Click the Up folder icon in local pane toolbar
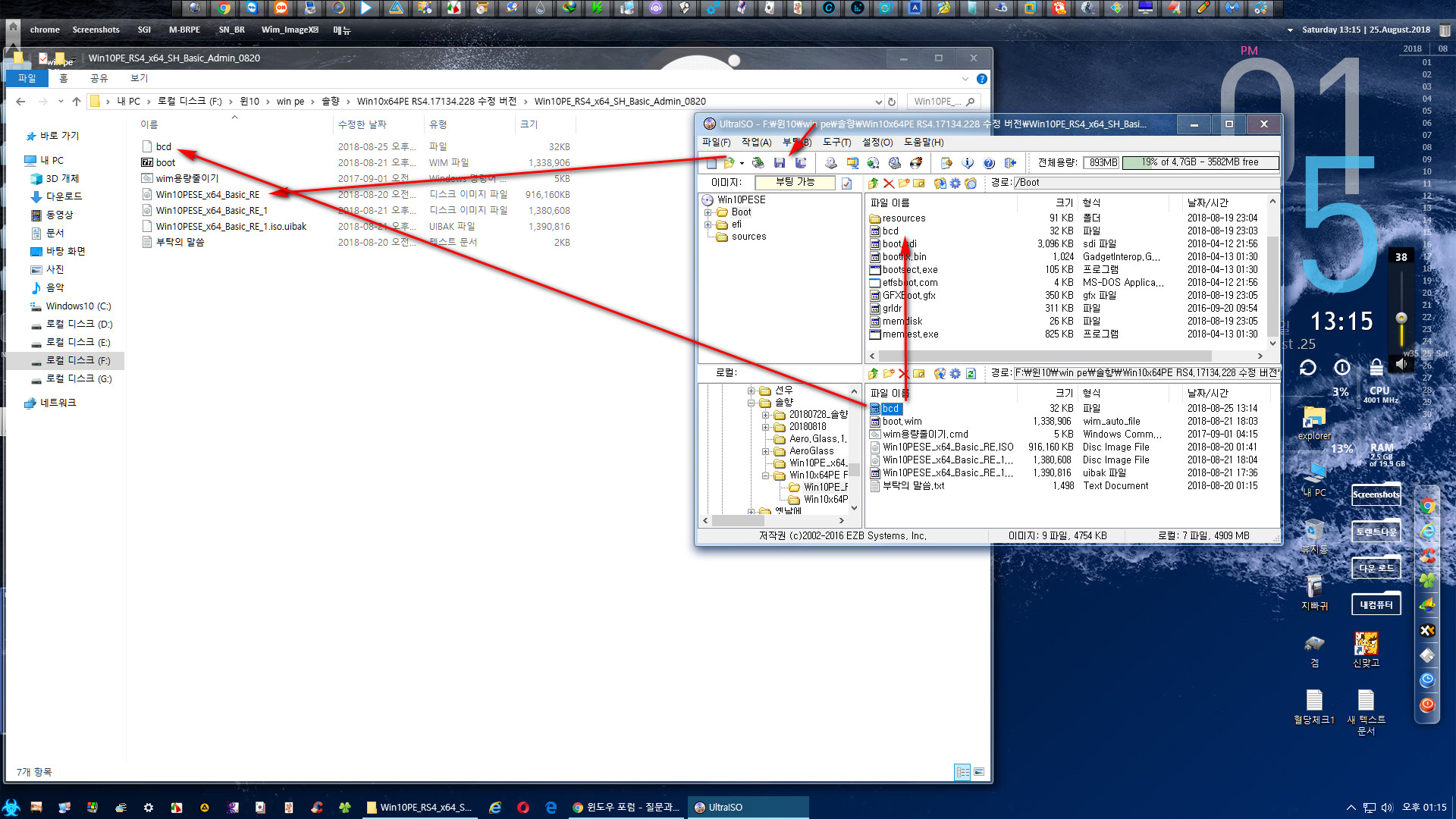 coord(874,373)
